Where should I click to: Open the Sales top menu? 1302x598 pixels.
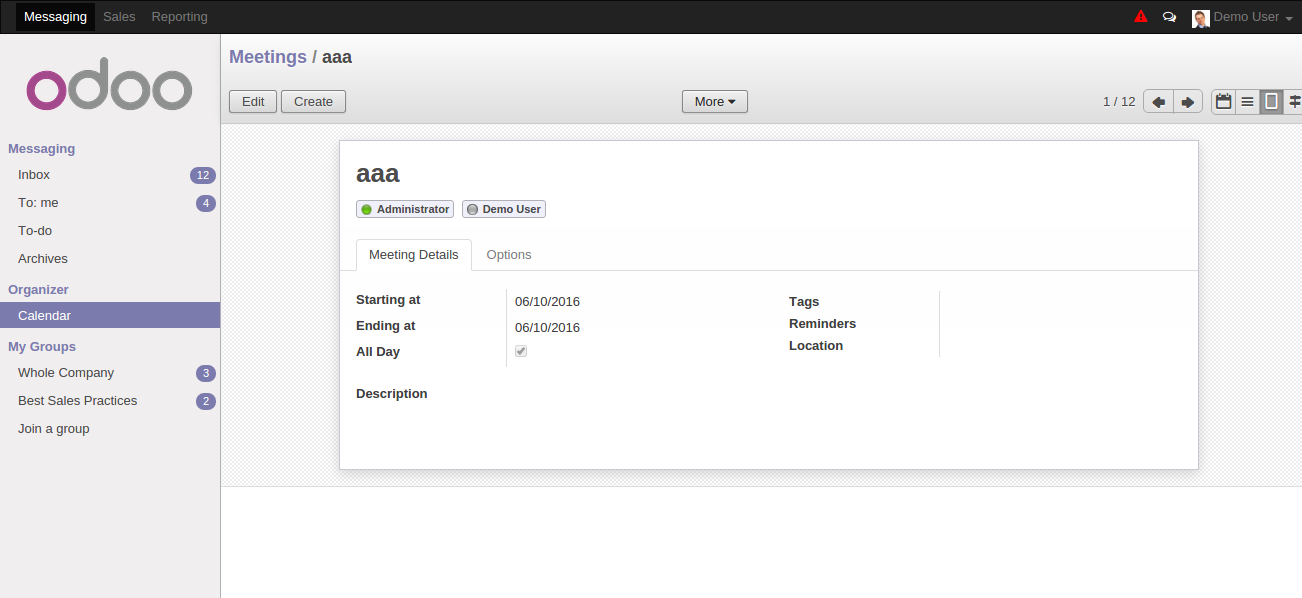[x=119, y=17]
